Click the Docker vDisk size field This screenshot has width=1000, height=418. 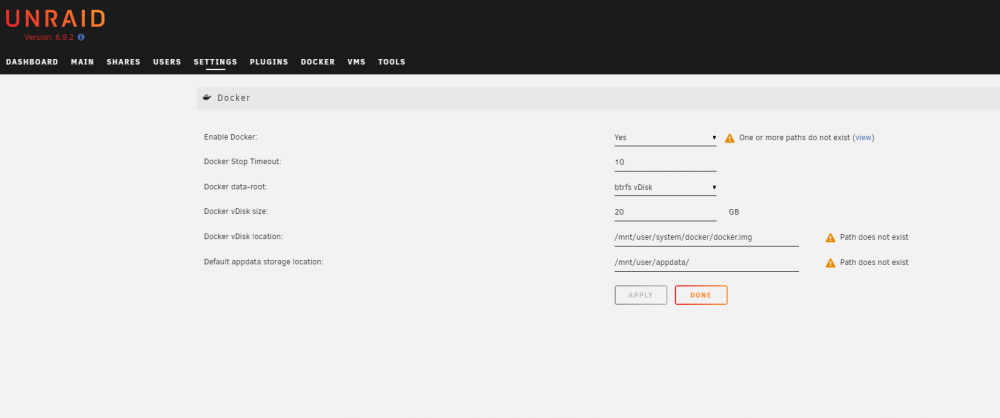point(665,212)
